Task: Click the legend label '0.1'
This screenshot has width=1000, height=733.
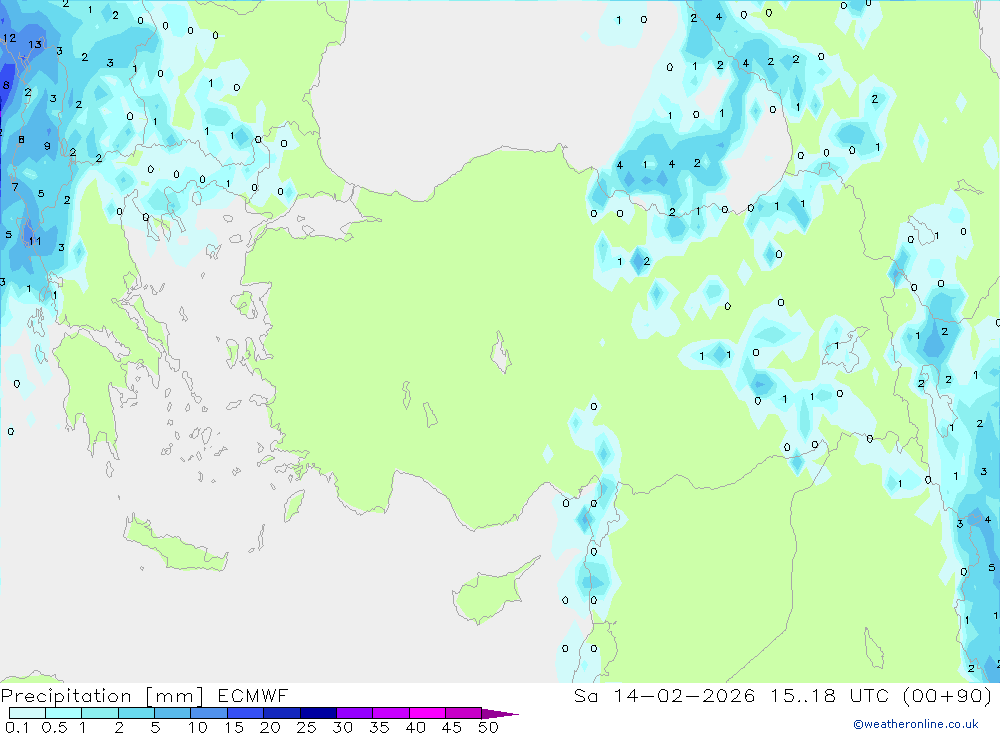Action: click(x=17, y=727)
